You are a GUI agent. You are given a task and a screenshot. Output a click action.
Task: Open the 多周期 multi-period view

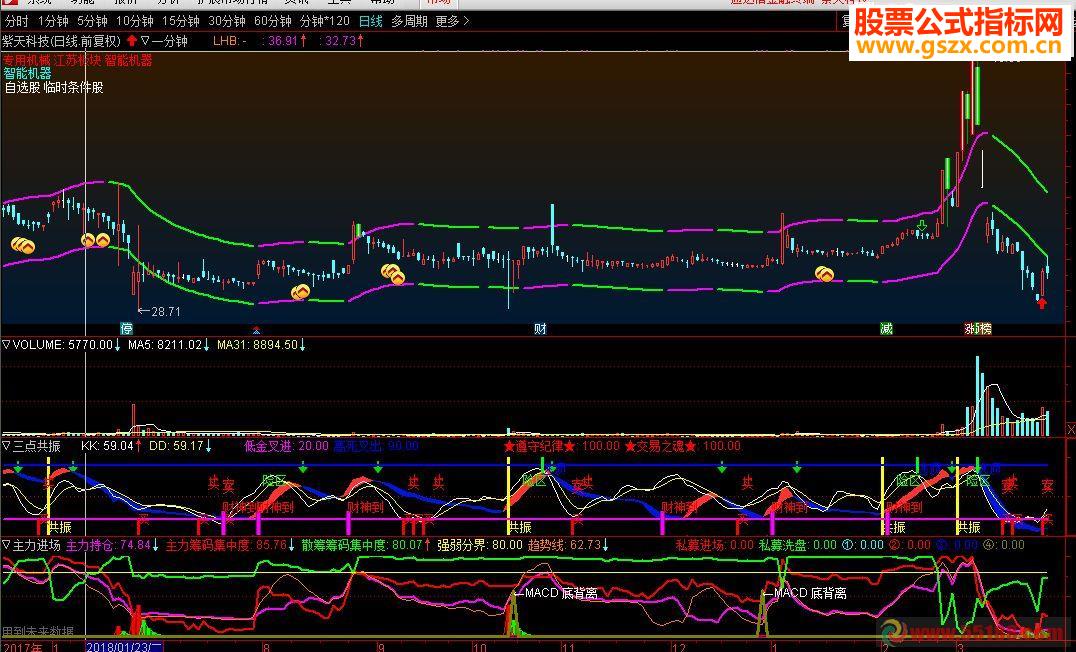(409, 21)
